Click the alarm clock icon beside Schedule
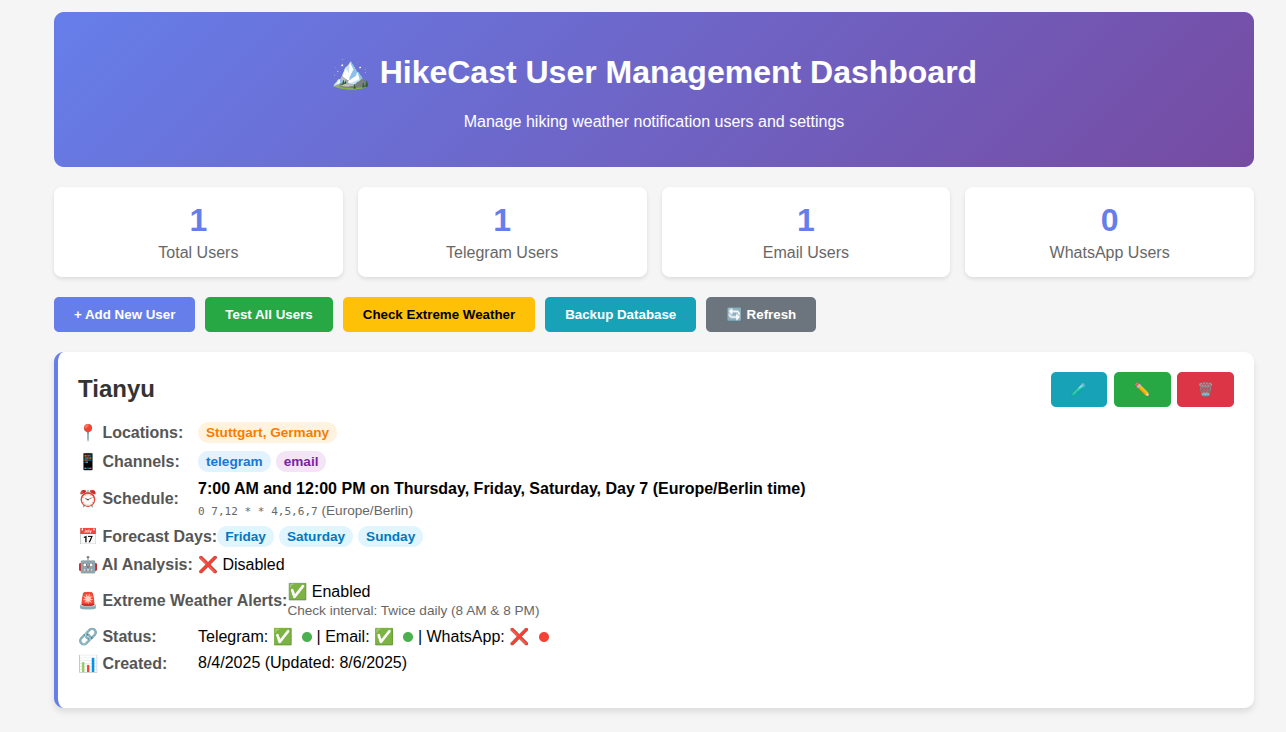 point(88,499)
